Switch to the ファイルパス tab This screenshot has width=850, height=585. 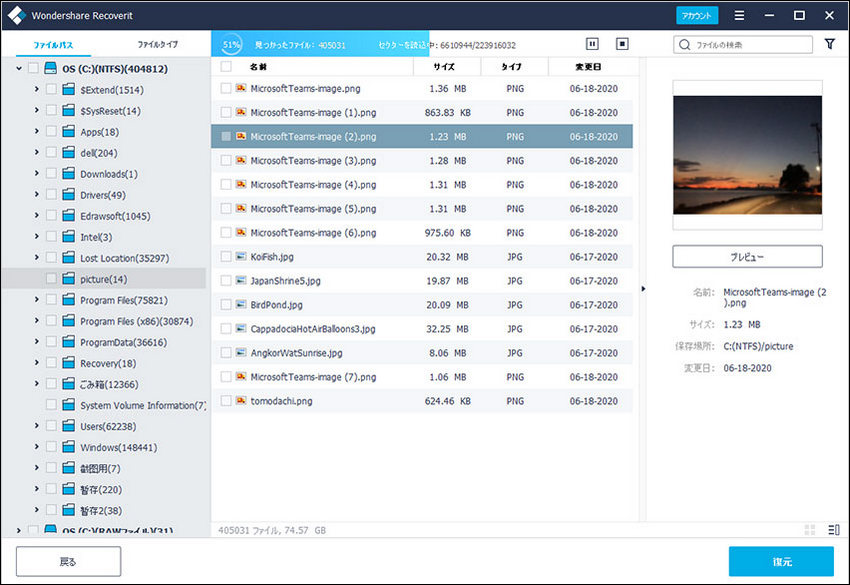(53, 44)
